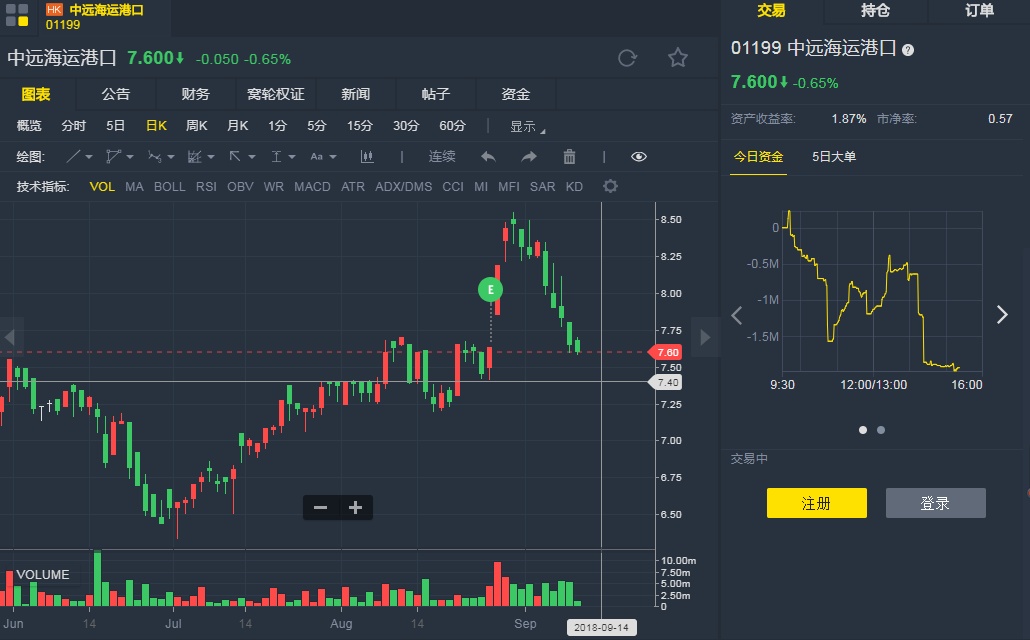Enable the MACD indicator
The height and width of the screenshot is (640, 1030).
pos(312,187)
